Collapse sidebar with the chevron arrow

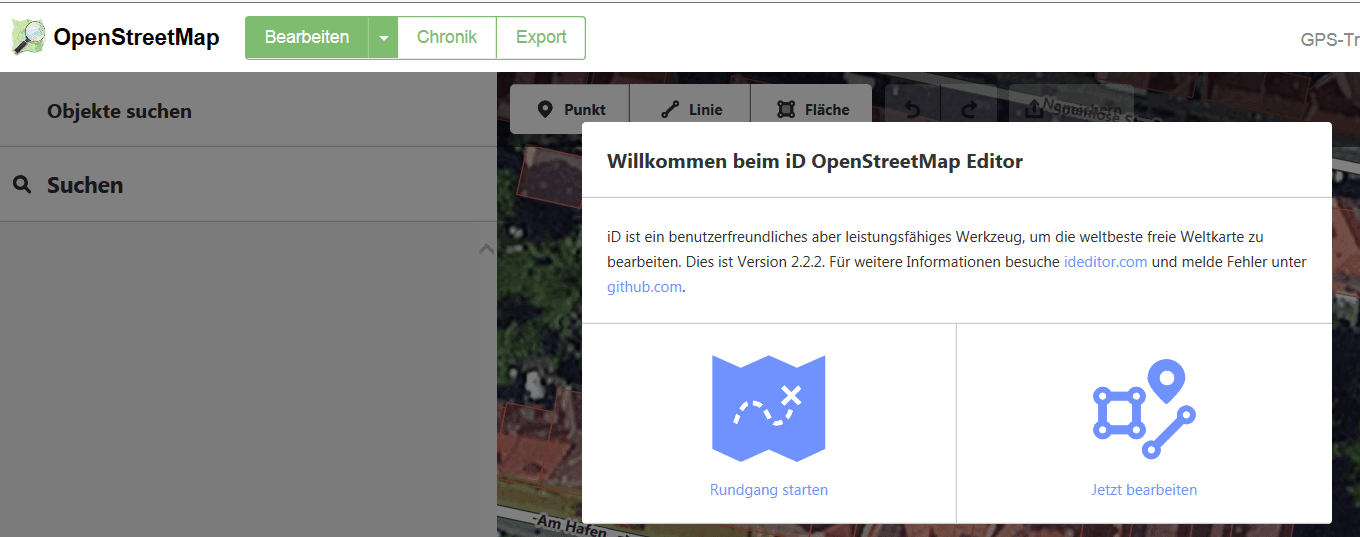tap(487, 248)
